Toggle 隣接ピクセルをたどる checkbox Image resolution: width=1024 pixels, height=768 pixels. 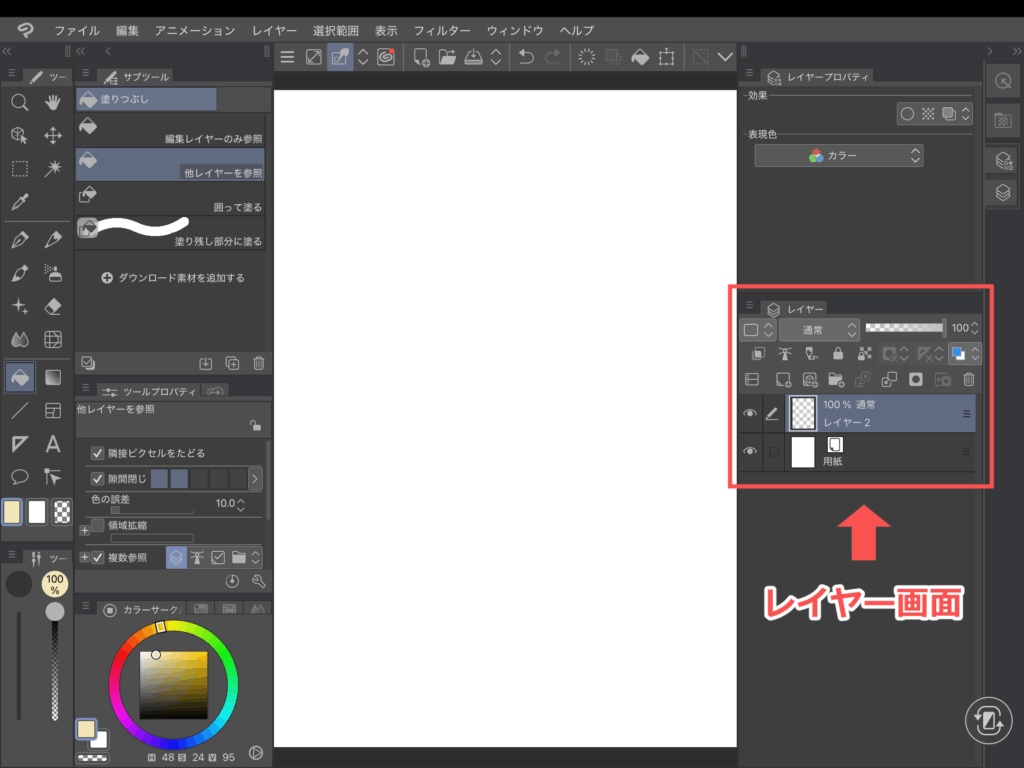[98, 453]
